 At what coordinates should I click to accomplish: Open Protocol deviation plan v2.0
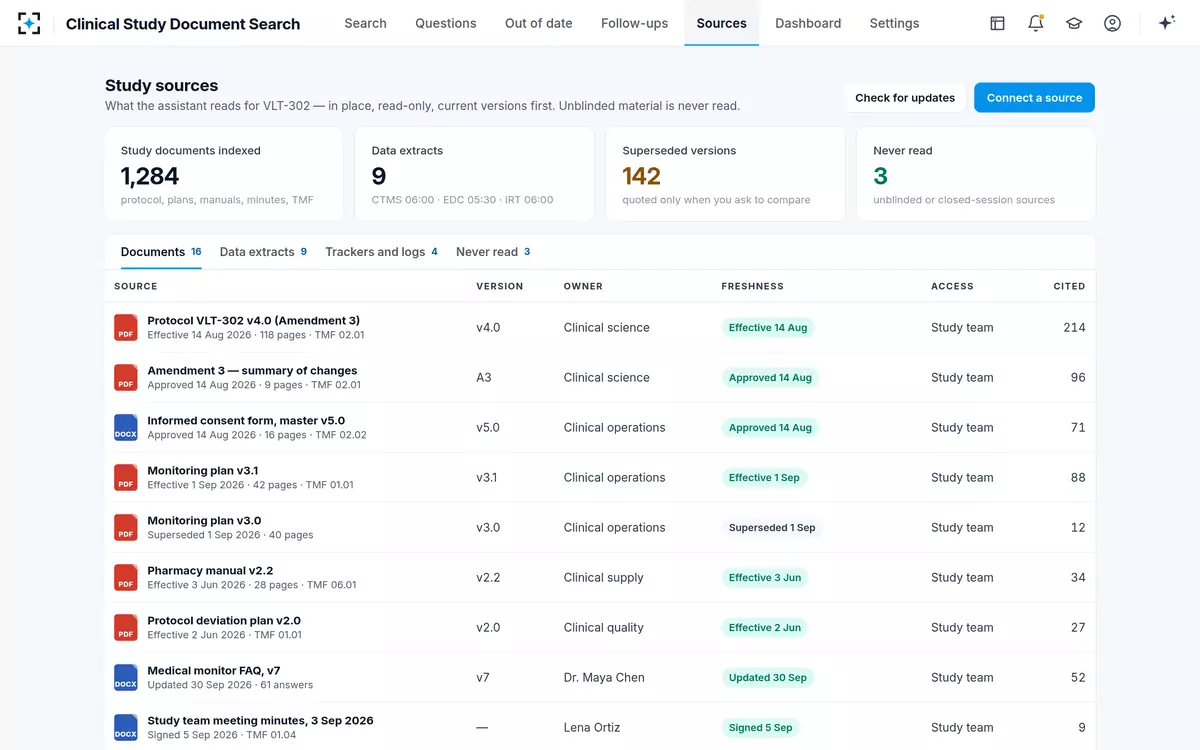pyautogui.click(x=224, y=621)
